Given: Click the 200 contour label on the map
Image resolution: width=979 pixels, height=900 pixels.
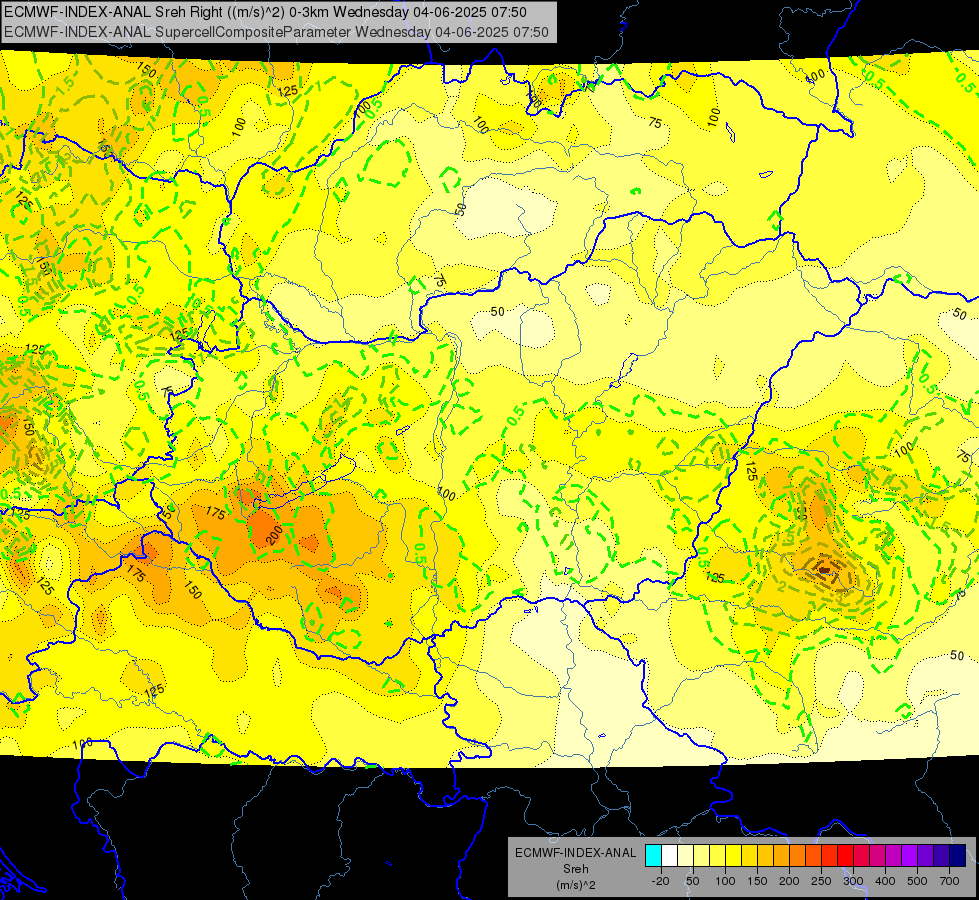Looking at the screenshot, I should coord(273,535).
